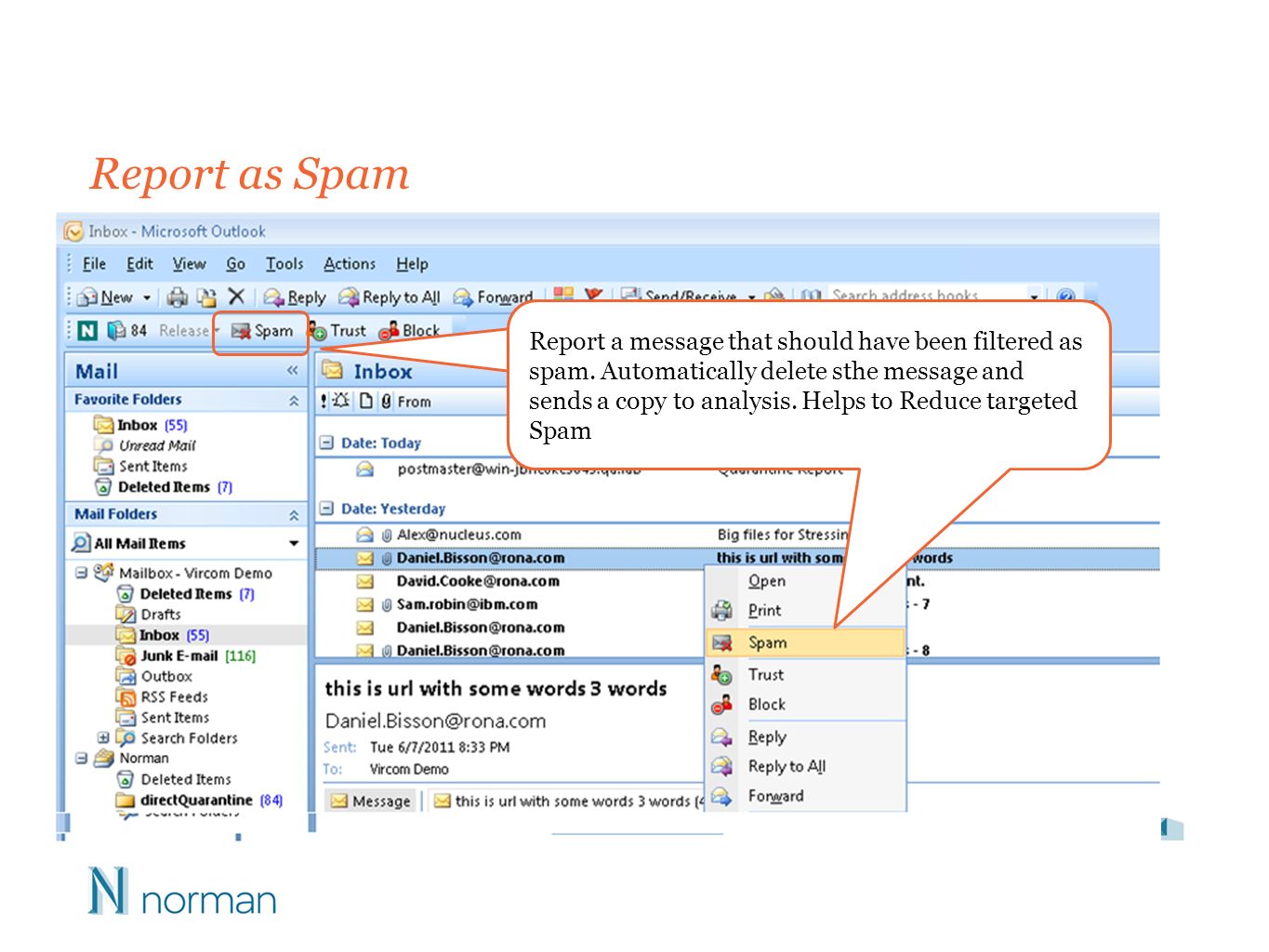Image resolution: width=1269 pixels, height=952 pixels.
Task: Open the New item dropdown arrow
Action: click(x=147, y=297)
